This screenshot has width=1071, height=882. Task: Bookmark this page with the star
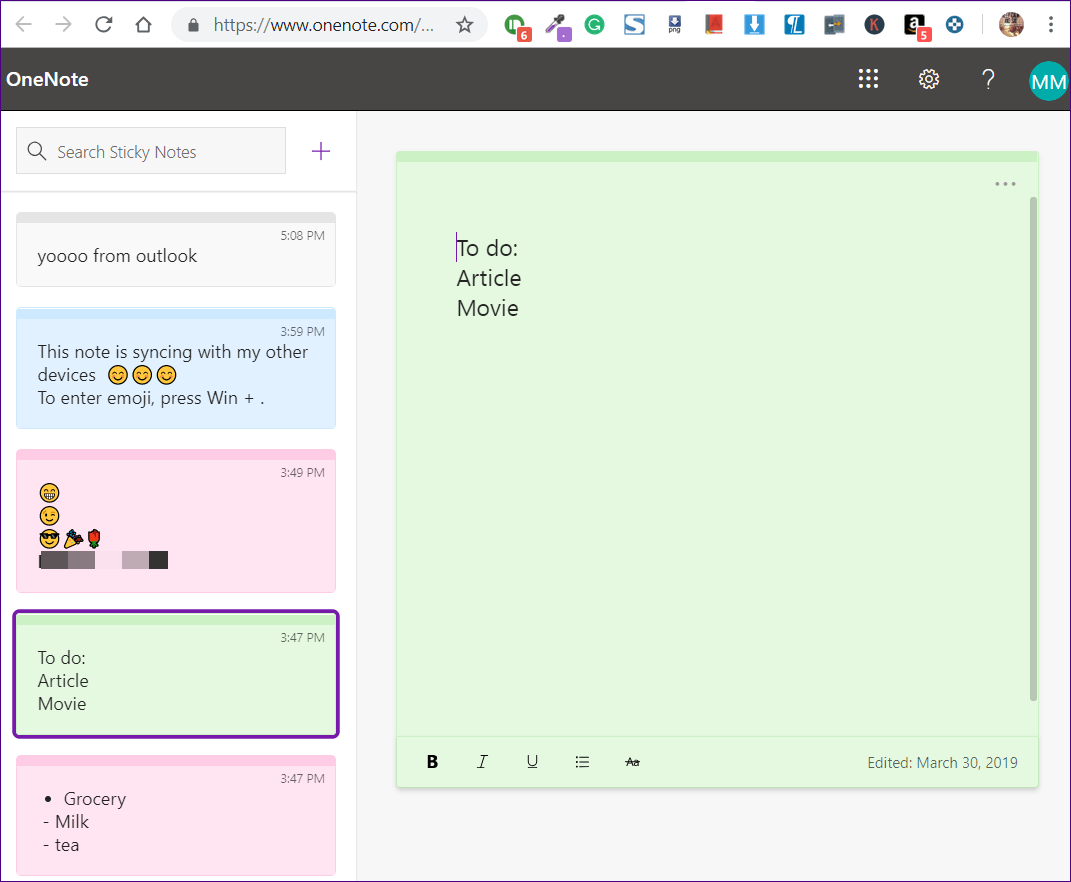(x=464, y=25)
